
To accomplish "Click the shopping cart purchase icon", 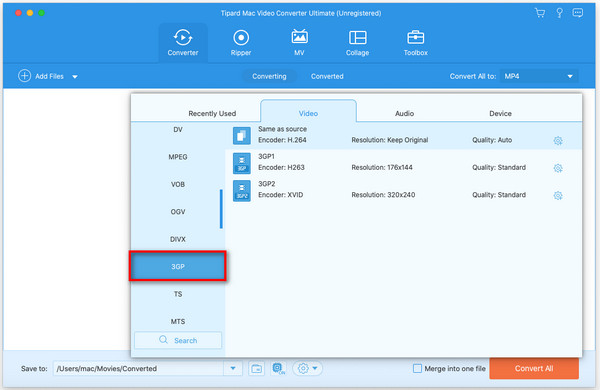I will (540, 13).
